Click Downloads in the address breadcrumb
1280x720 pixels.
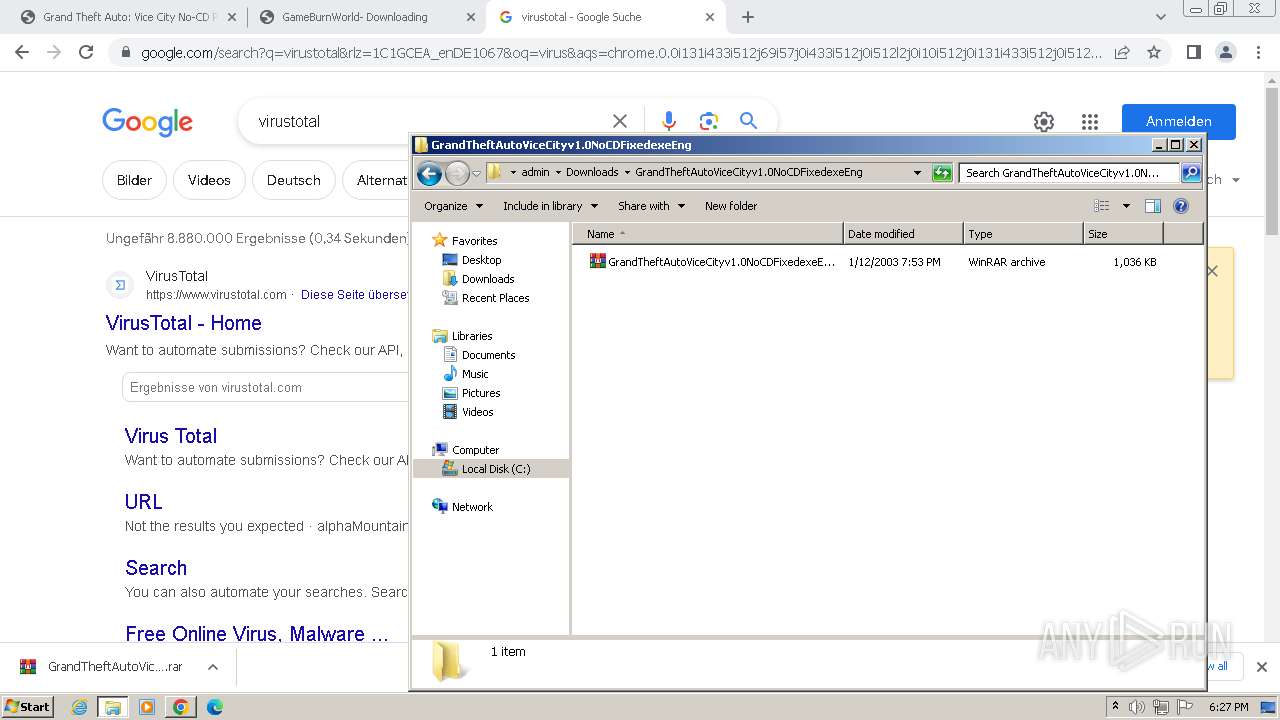tap(592, 173)
